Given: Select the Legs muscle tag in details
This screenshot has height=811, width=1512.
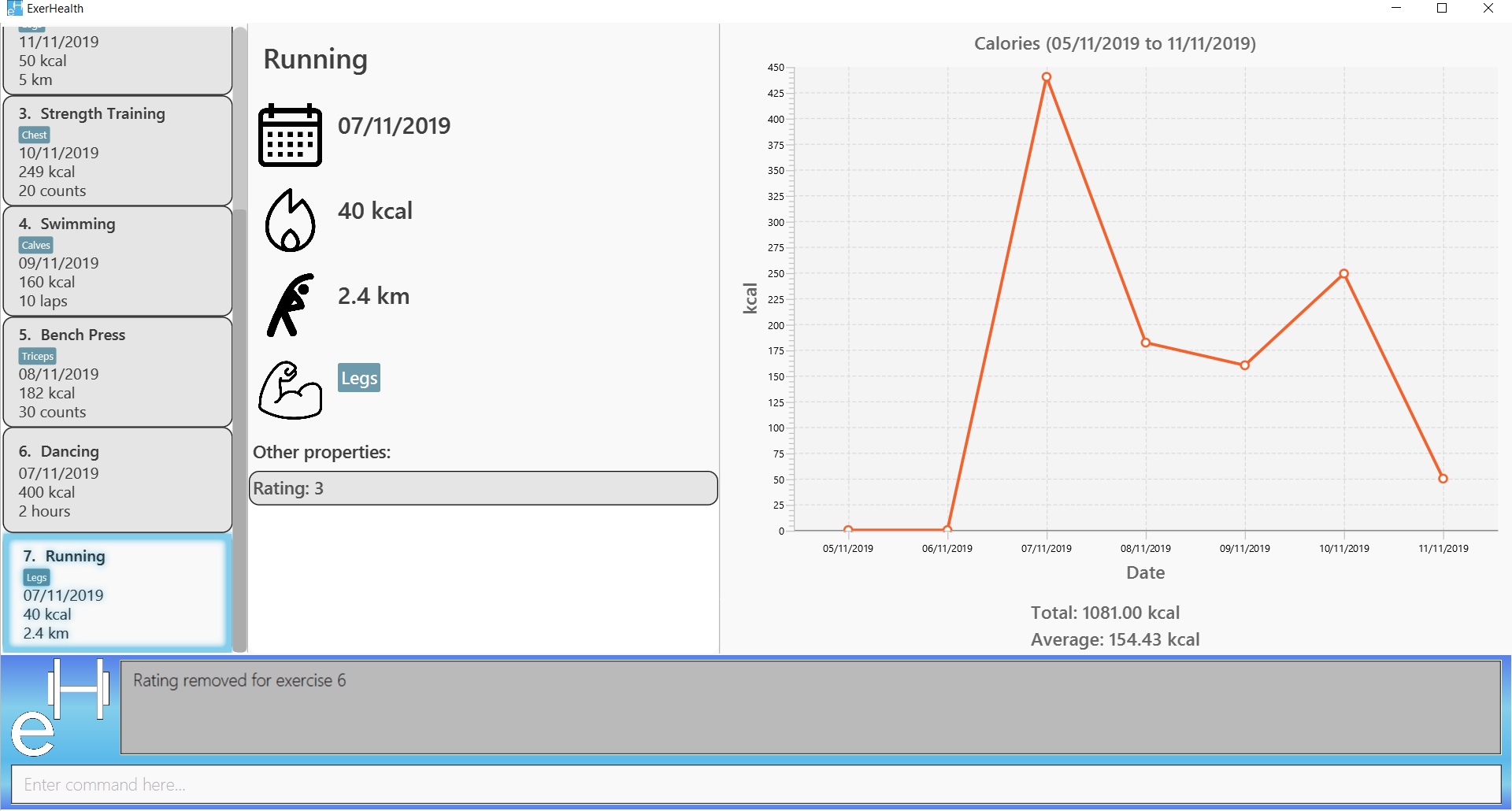Looking at the screenshot, I should click(359, 378).
